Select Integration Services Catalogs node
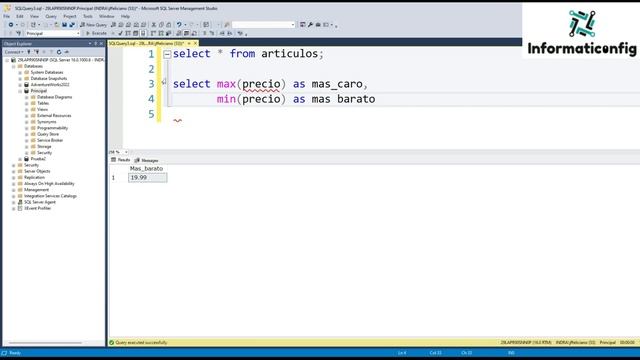The image size is (640, 360). [x=50, y=196]
